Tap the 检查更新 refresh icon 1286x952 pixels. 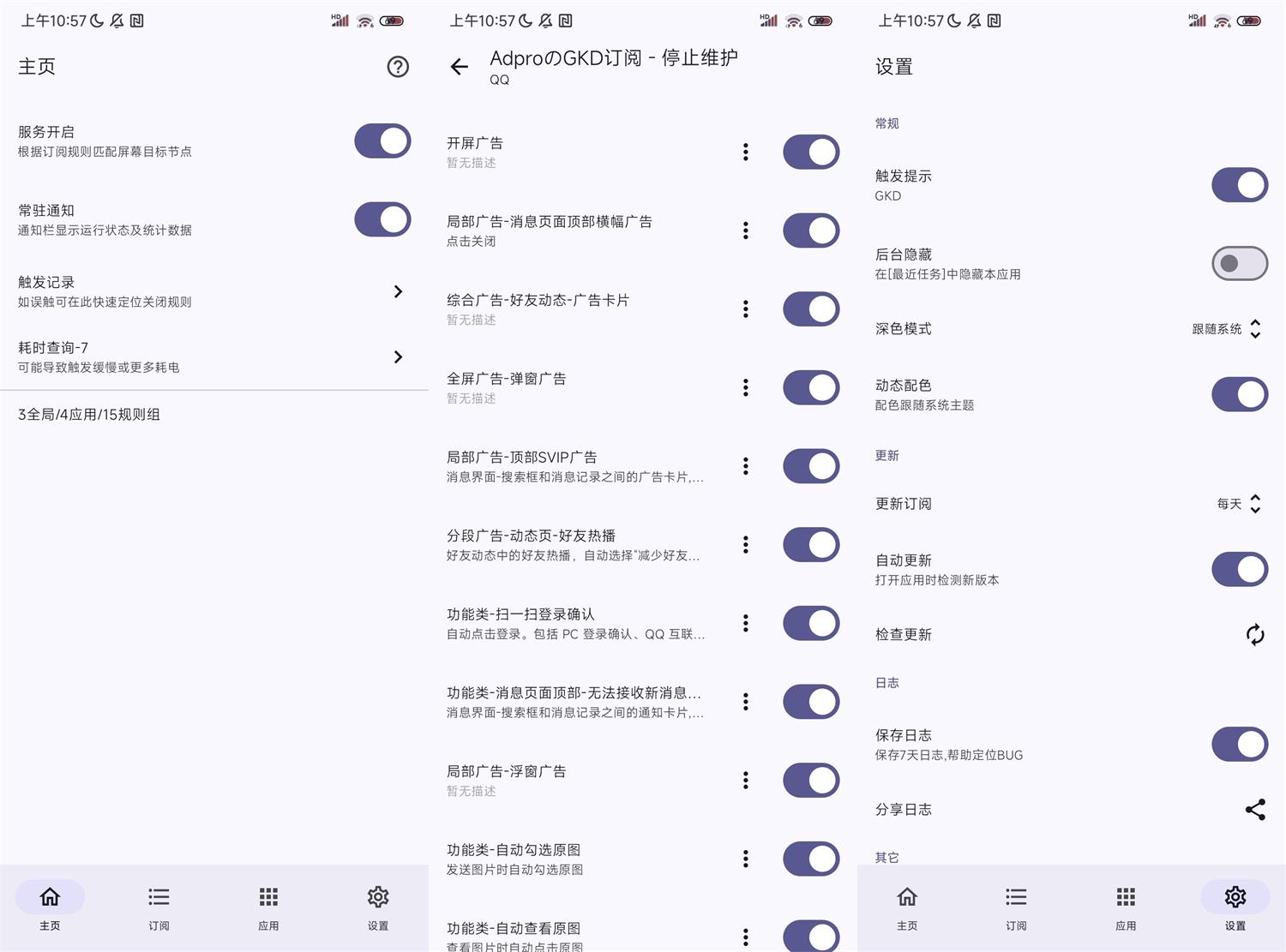pos(1254,634)
